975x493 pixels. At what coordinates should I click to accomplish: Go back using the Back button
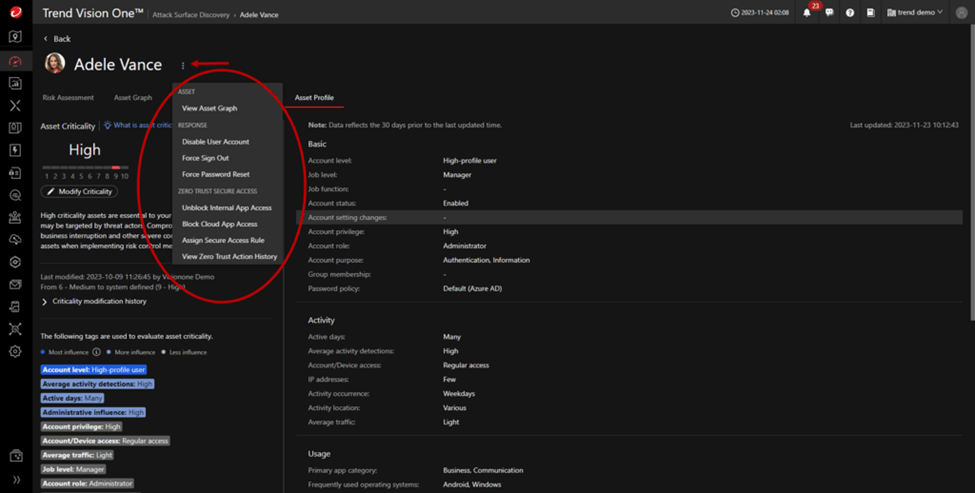[x=57, y=39]
